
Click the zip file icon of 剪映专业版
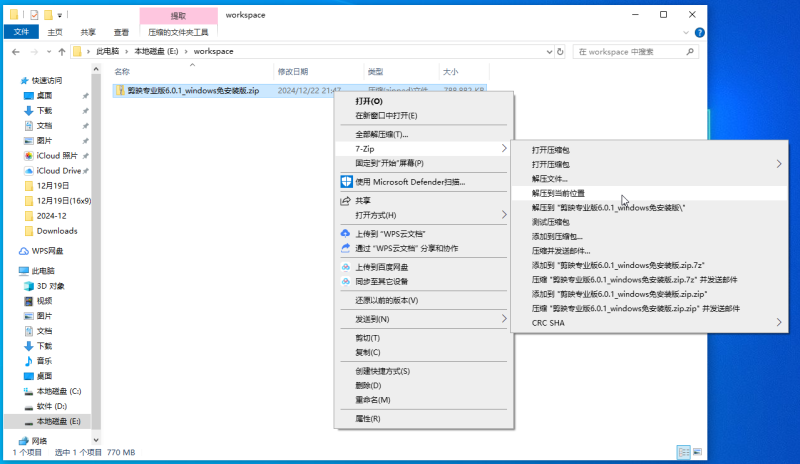click(x=120, y=90)
